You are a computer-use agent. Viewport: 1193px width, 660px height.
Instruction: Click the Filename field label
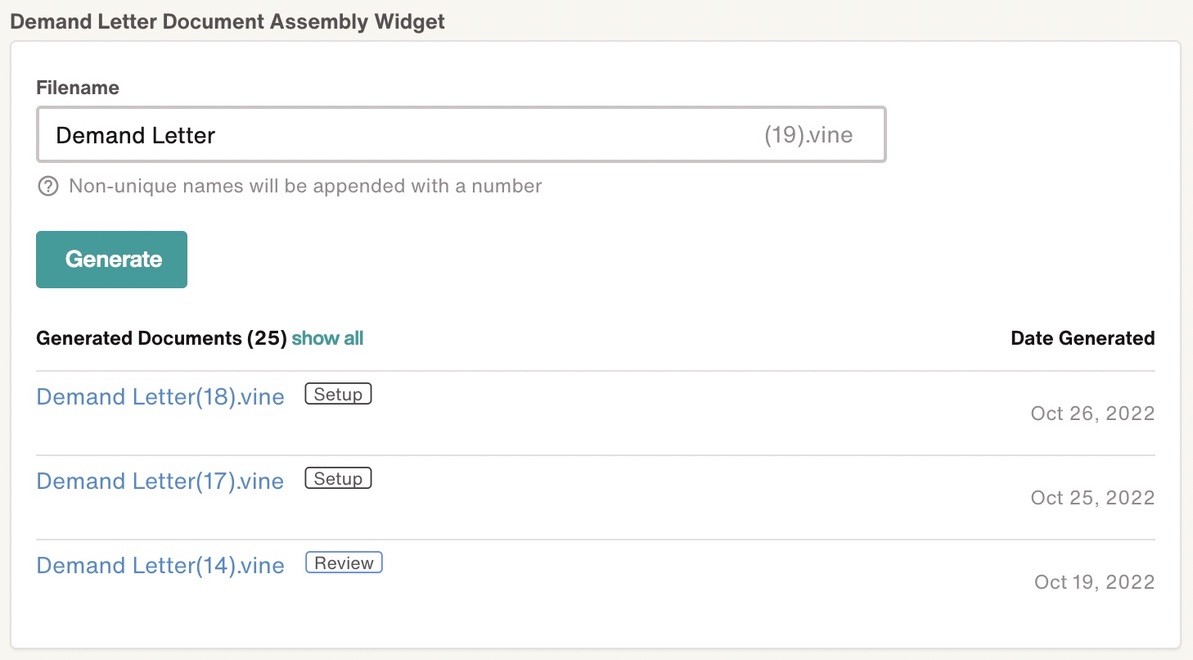tap(78, 88)
